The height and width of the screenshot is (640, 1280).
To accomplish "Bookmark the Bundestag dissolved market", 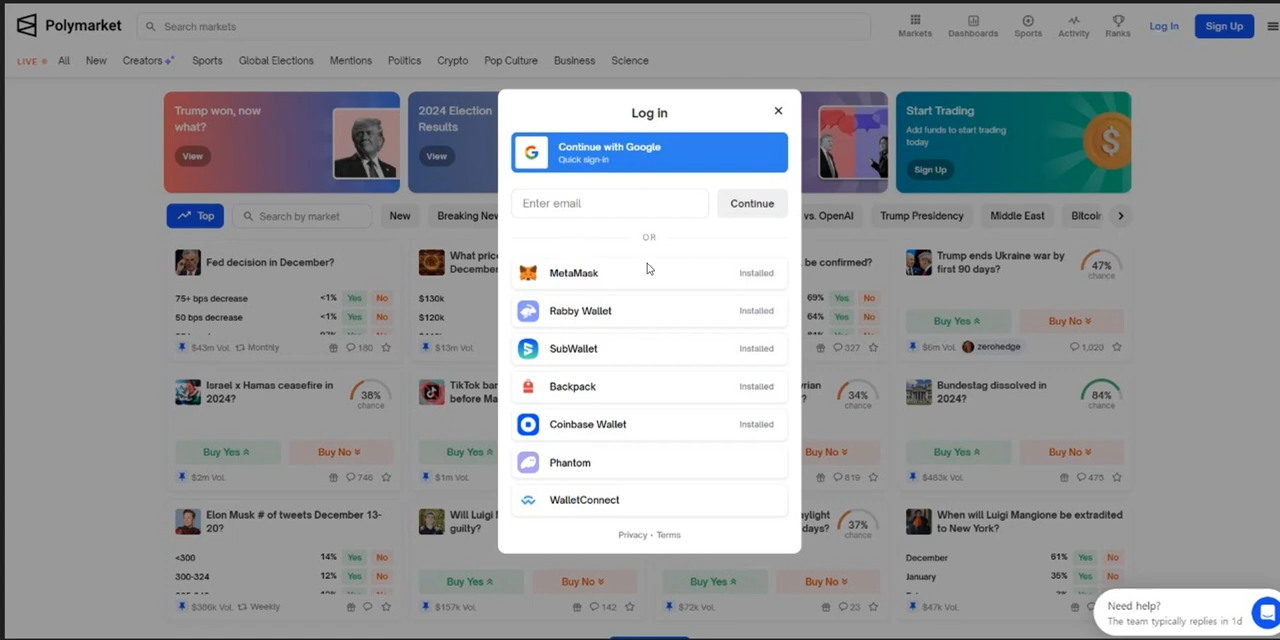I will click(x=1117, y=478).
